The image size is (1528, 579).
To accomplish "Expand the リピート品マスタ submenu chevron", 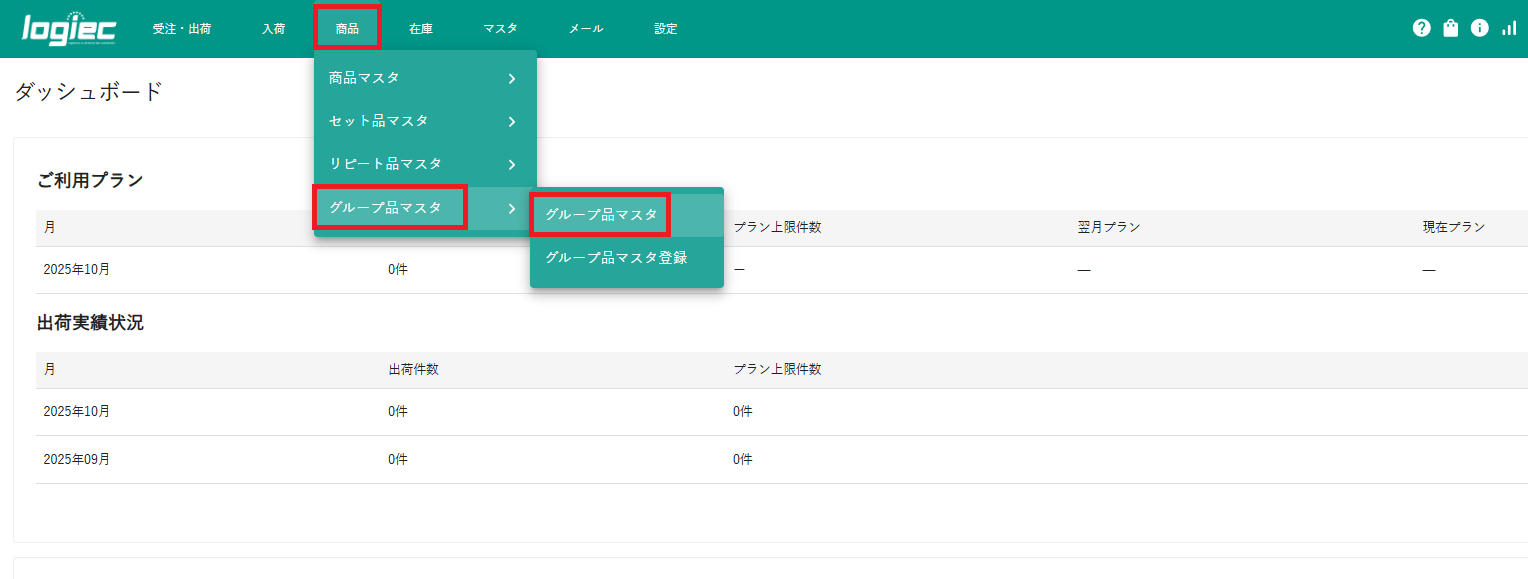I will (511, 164).
